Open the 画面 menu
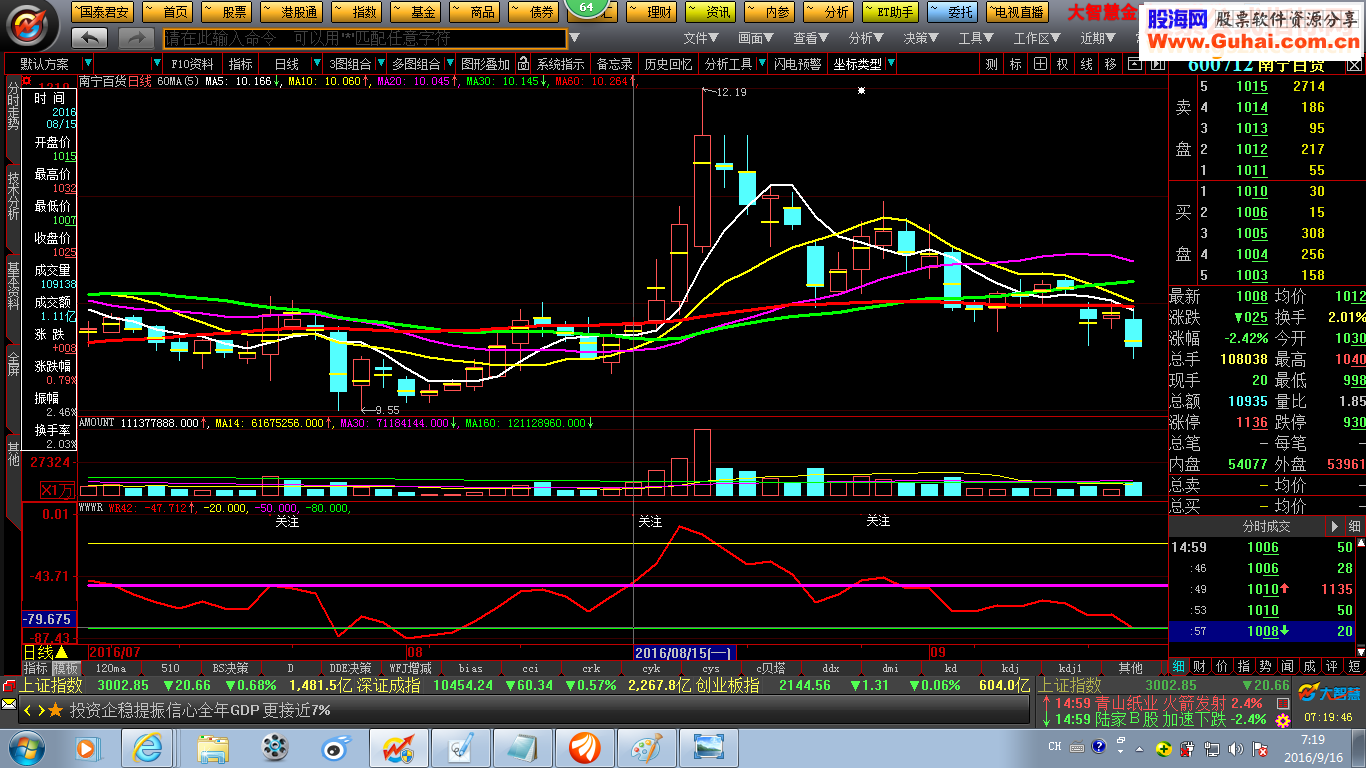1366x768 pixels. click(x=756, y=38)
